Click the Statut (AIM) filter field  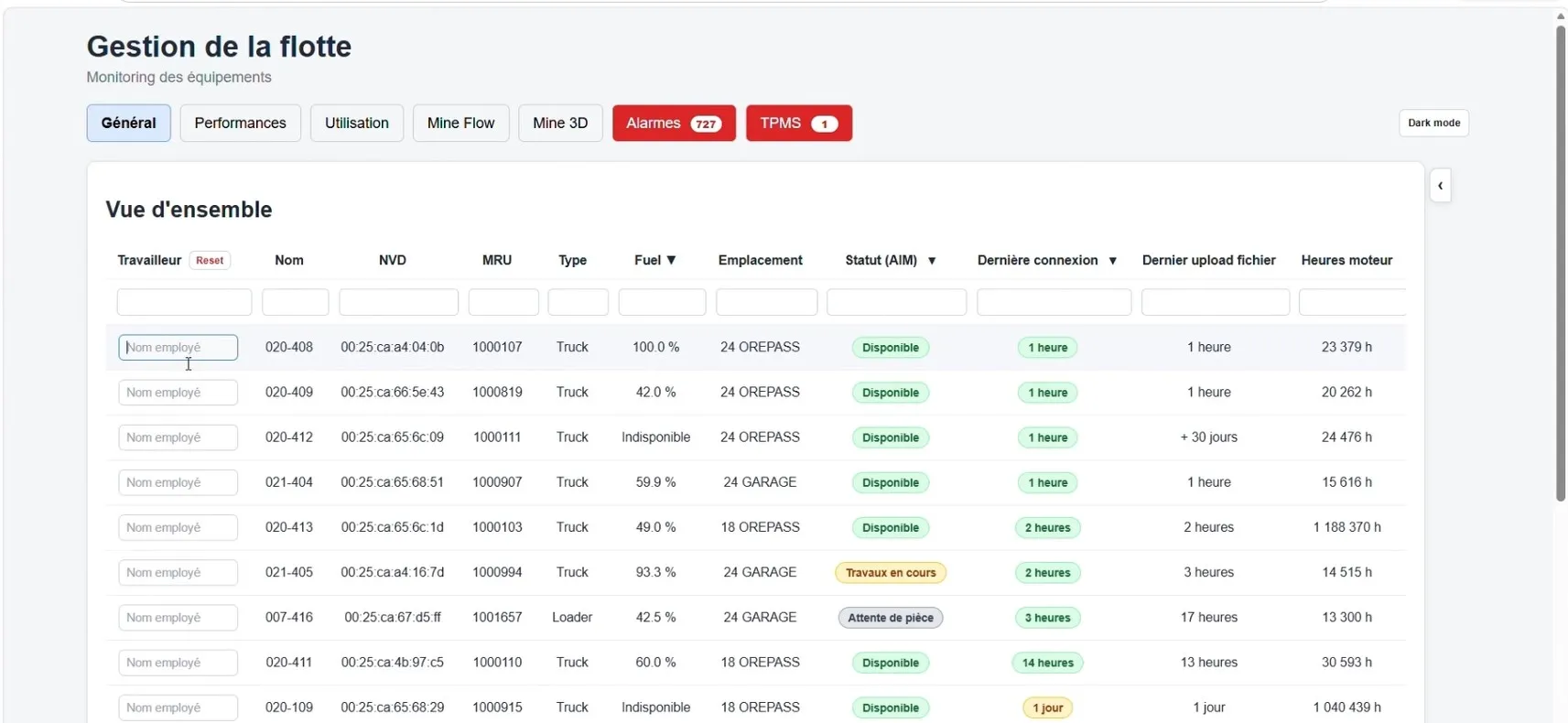(x=897, y=302)
